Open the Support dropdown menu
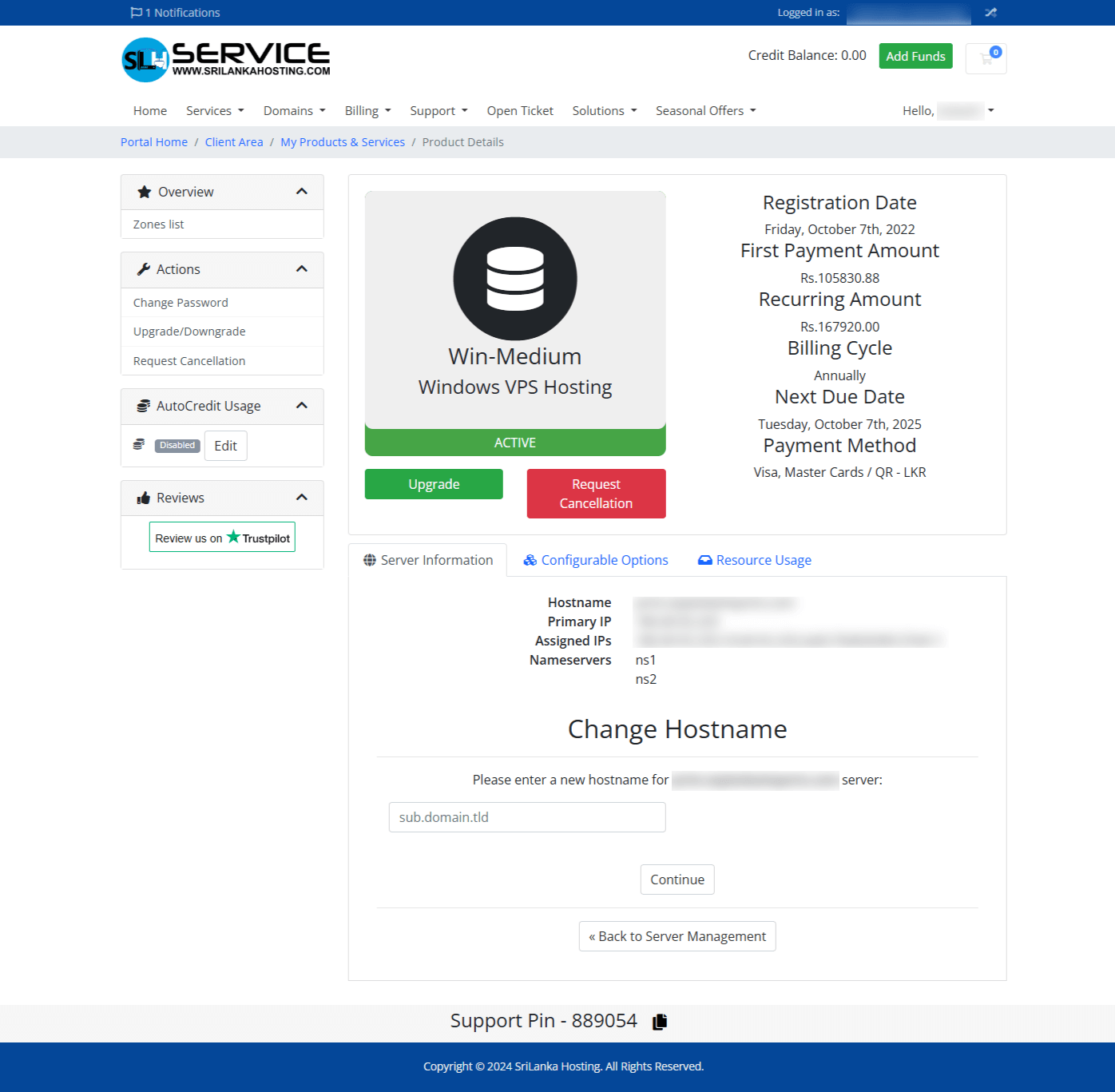Screen dimensions: 1115x1092 click(x=439, y=111)
